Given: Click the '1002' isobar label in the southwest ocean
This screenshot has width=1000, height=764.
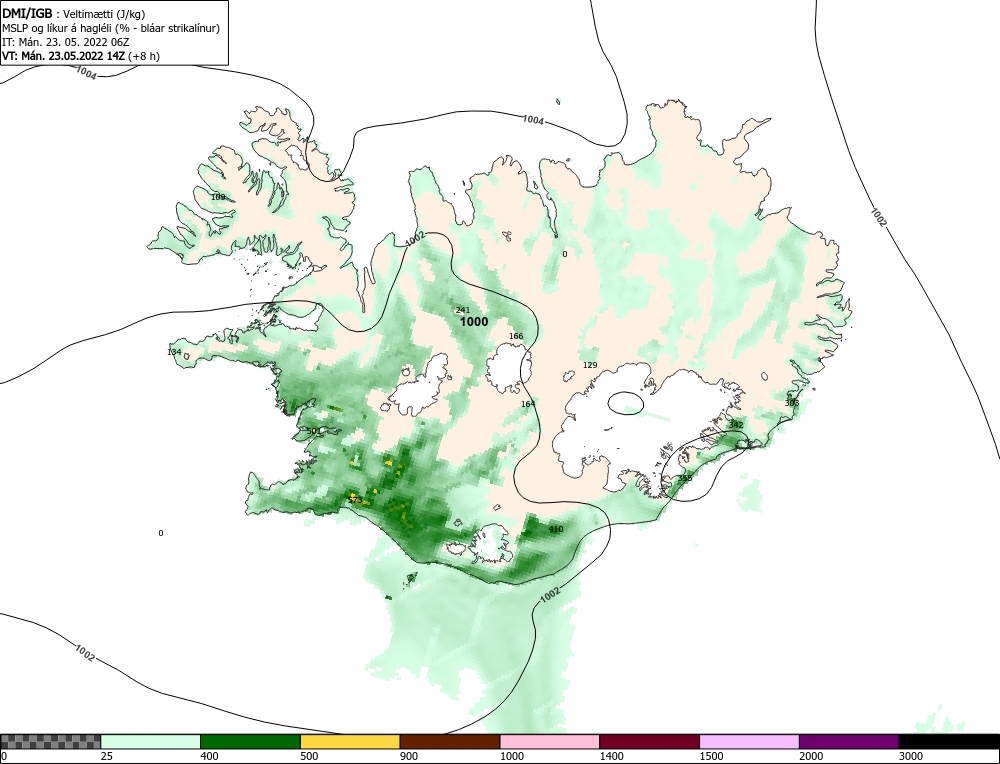Looking at the screenshot, I should (85, 653).
